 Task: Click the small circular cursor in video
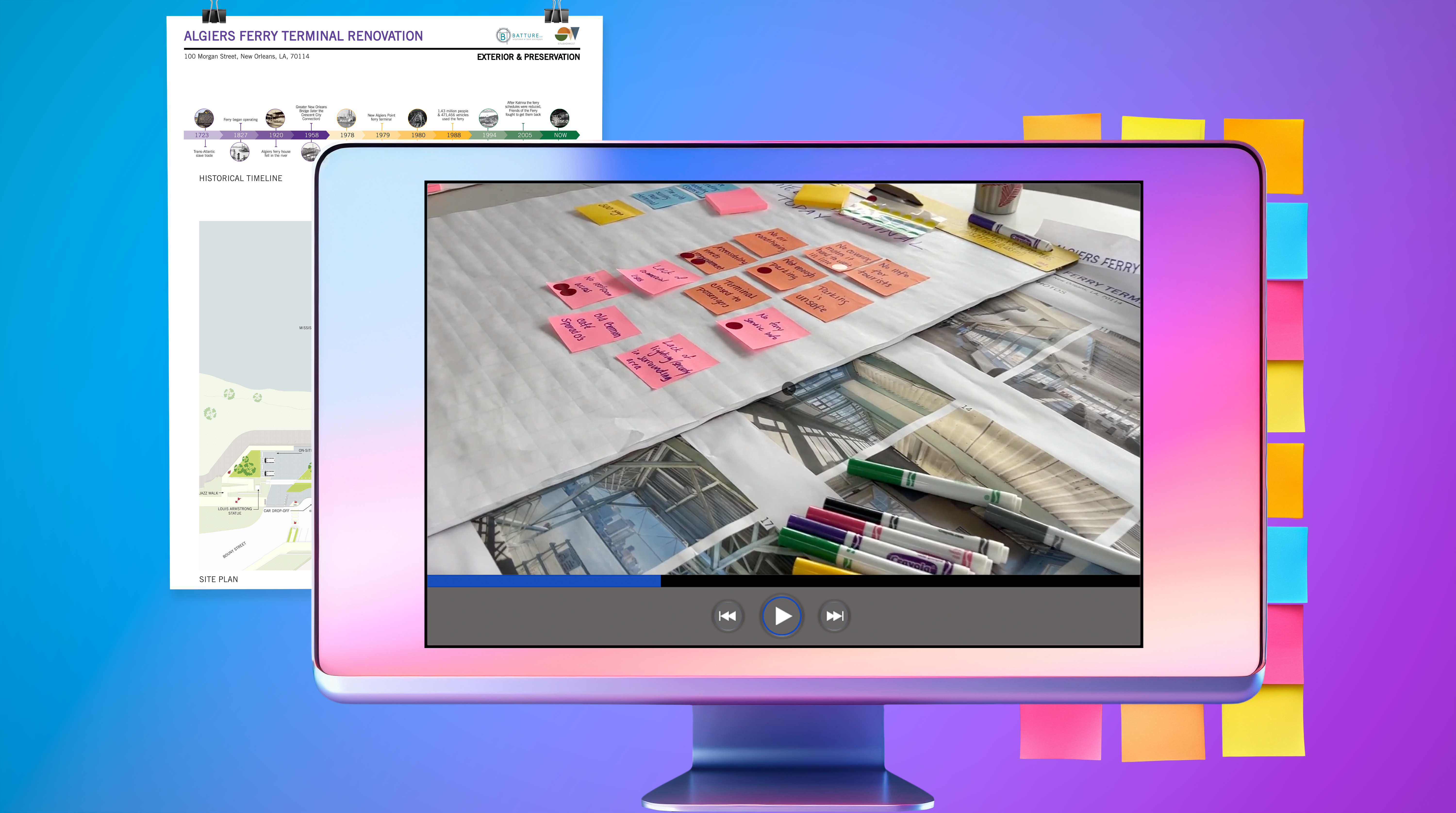[788, 388]
